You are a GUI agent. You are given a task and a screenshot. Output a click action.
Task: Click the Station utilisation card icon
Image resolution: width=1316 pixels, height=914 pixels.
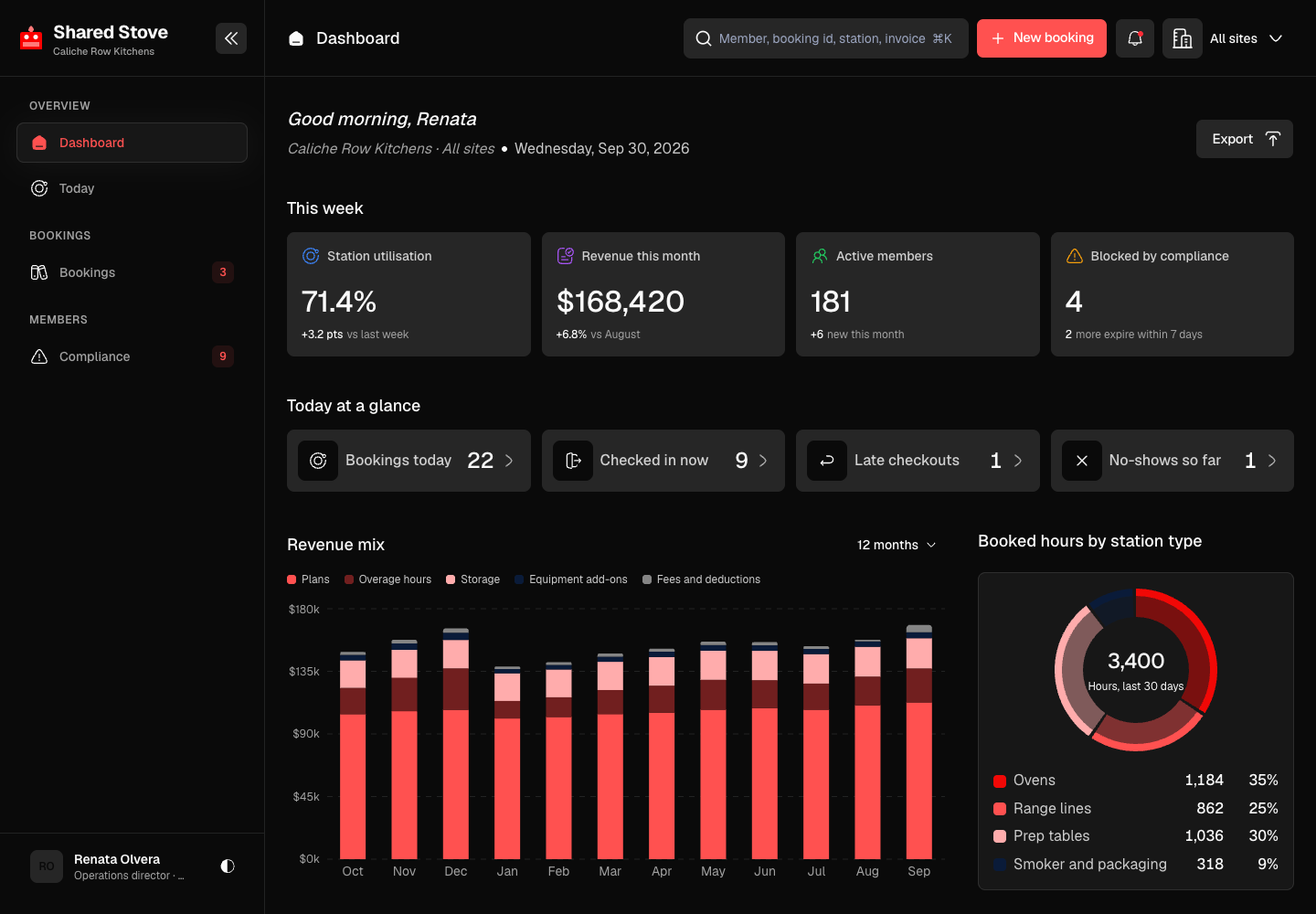pos(311,256)
